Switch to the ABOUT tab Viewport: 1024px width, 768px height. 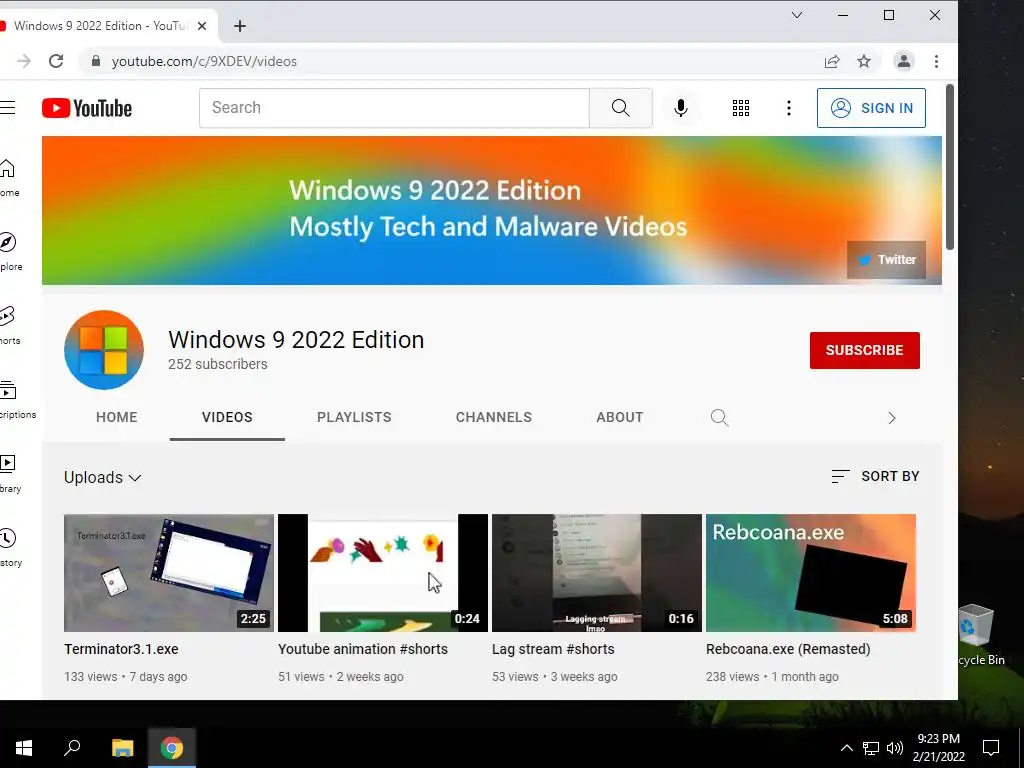pos(620,417)
